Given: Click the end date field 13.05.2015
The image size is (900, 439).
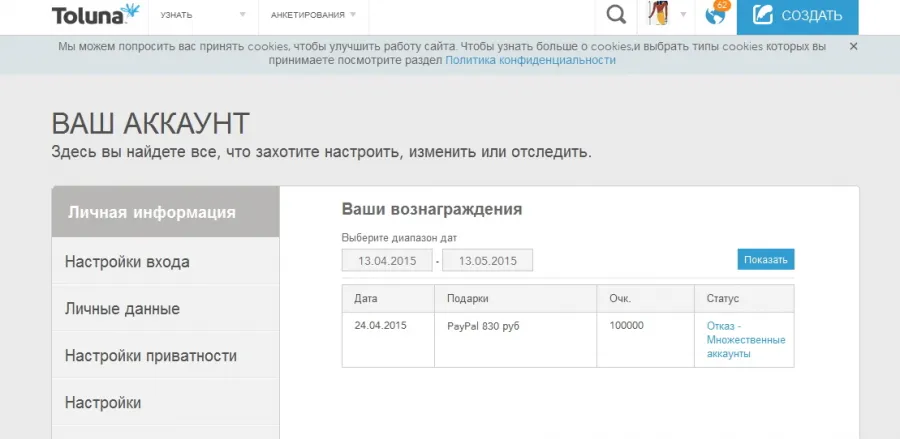Looking at the screenshot, I should tap(487, 261).
